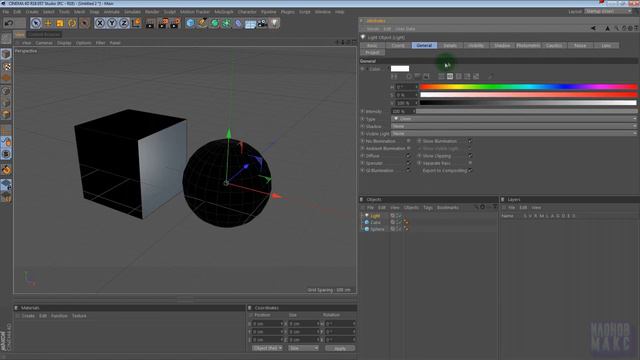Switch to the Basic attribute tab
This screenshot has height=360, width=640.
372,45
